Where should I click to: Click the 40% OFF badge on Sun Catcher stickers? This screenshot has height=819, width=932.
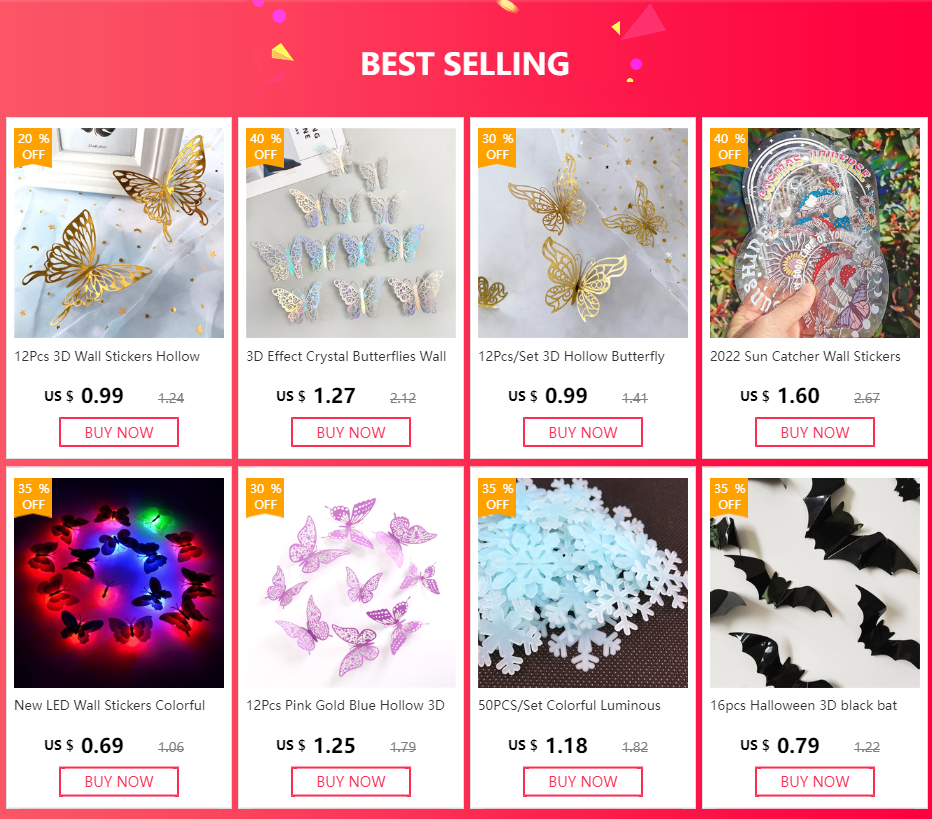(x=729, y=147)
